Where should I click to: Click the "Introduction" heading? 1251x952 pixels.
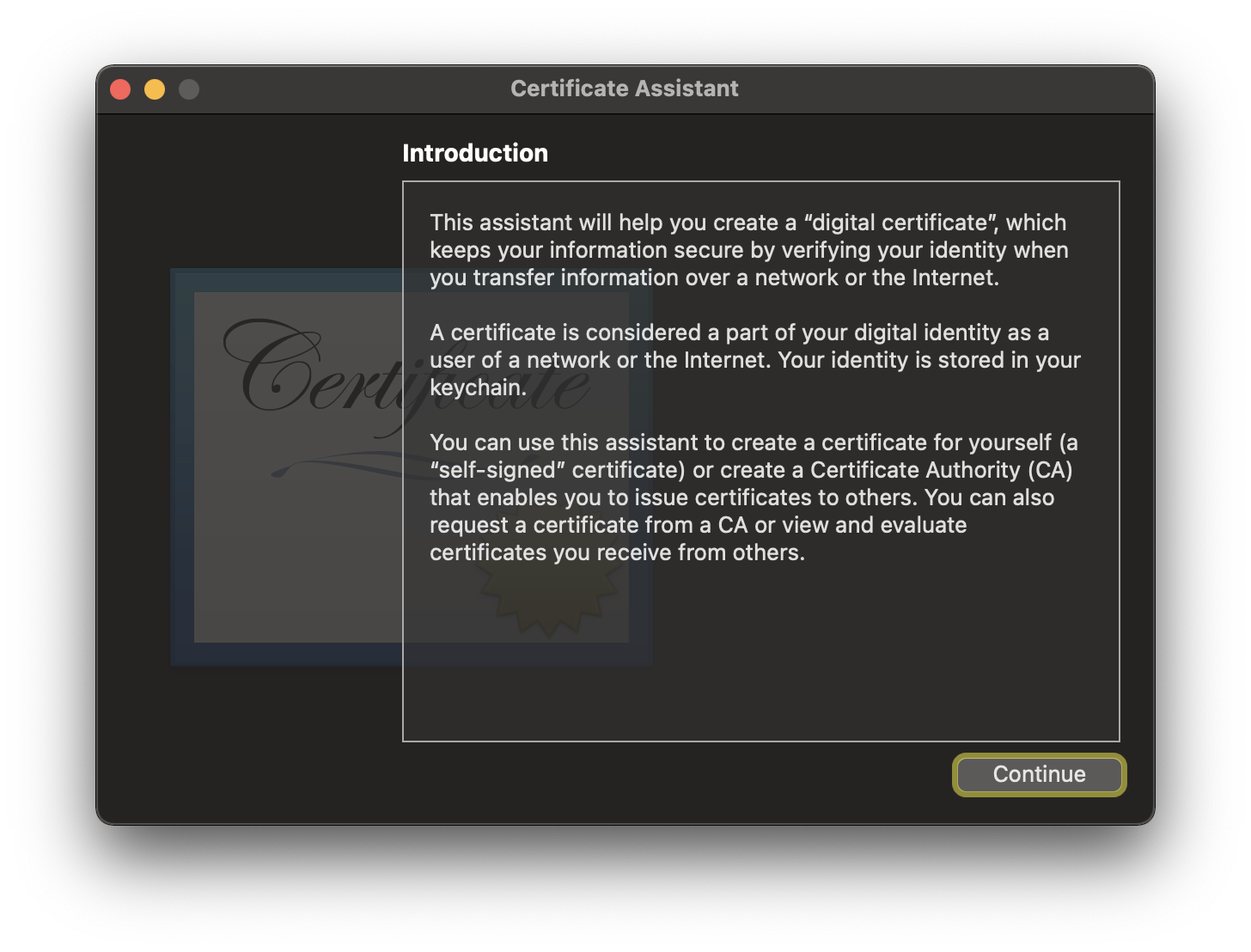click(474, 153)
